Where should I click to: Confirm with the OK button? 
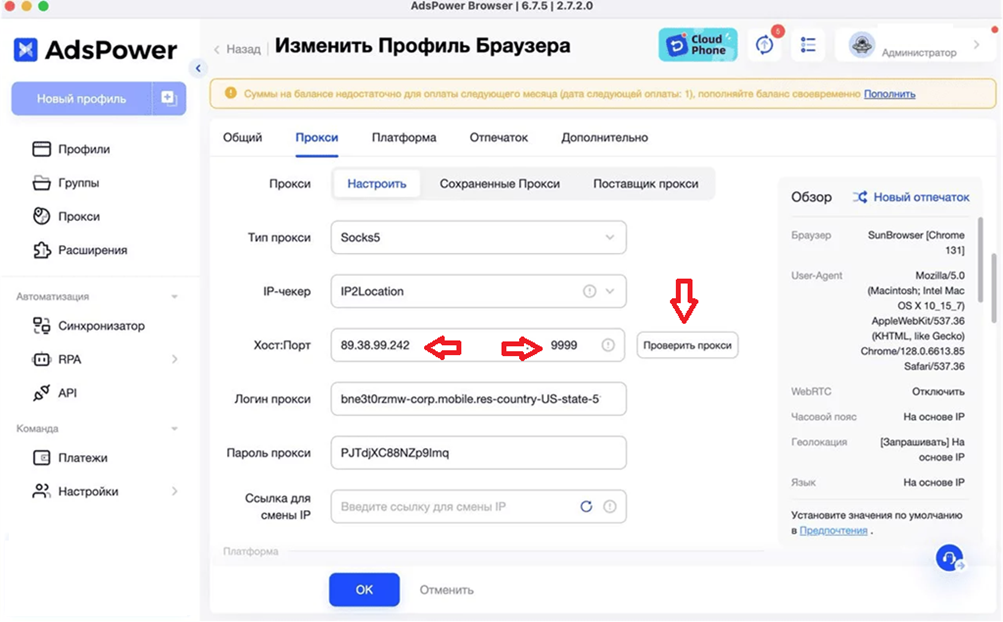(365, 589)
